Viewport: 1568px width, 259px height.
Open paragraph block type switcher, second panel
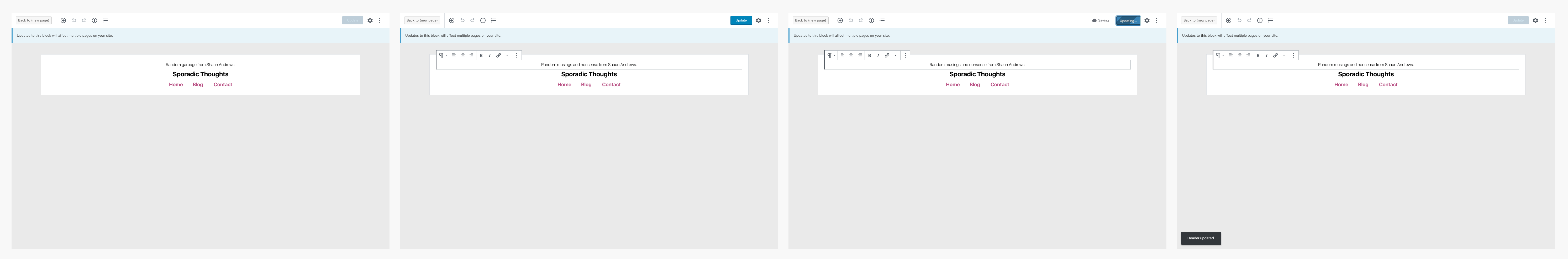point(443,55)
